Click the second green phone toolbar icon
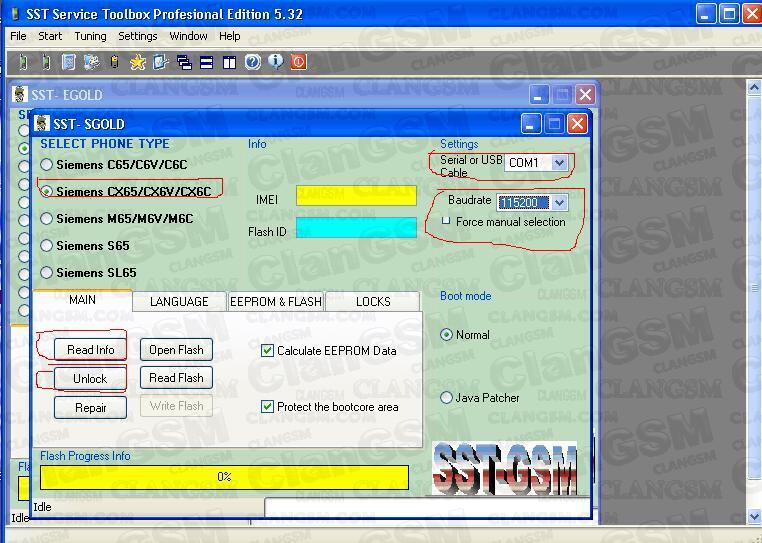762x543 pixels. [x=46, y=62]
